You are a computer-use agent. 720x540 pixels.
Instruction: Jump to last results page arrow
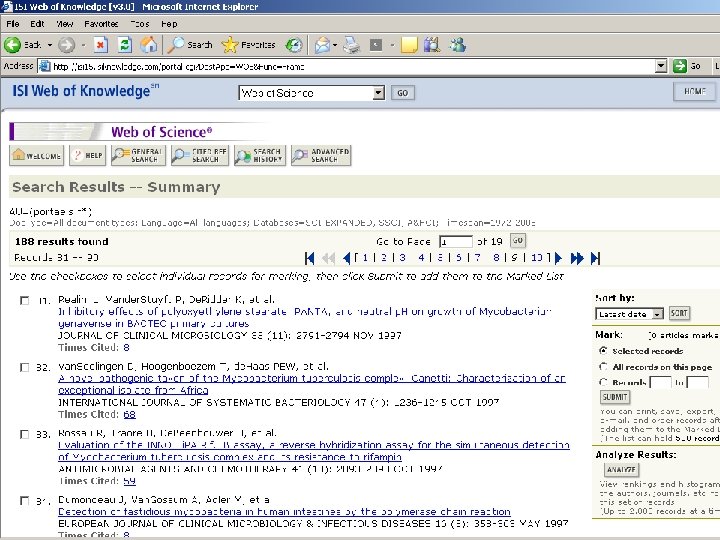pos(595,258)
